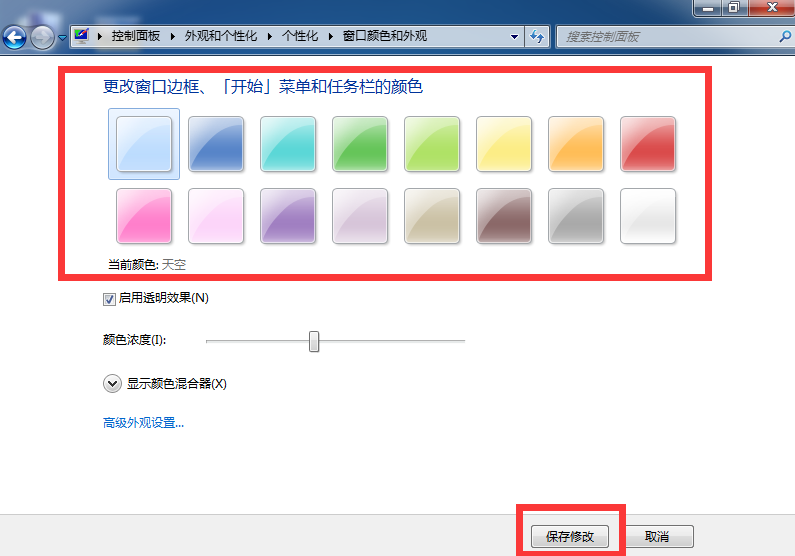Expand the arrow before 控制面板 breadcrumb
The height and width of the screenshot is (556, 795).
click(x=99, y=36)
